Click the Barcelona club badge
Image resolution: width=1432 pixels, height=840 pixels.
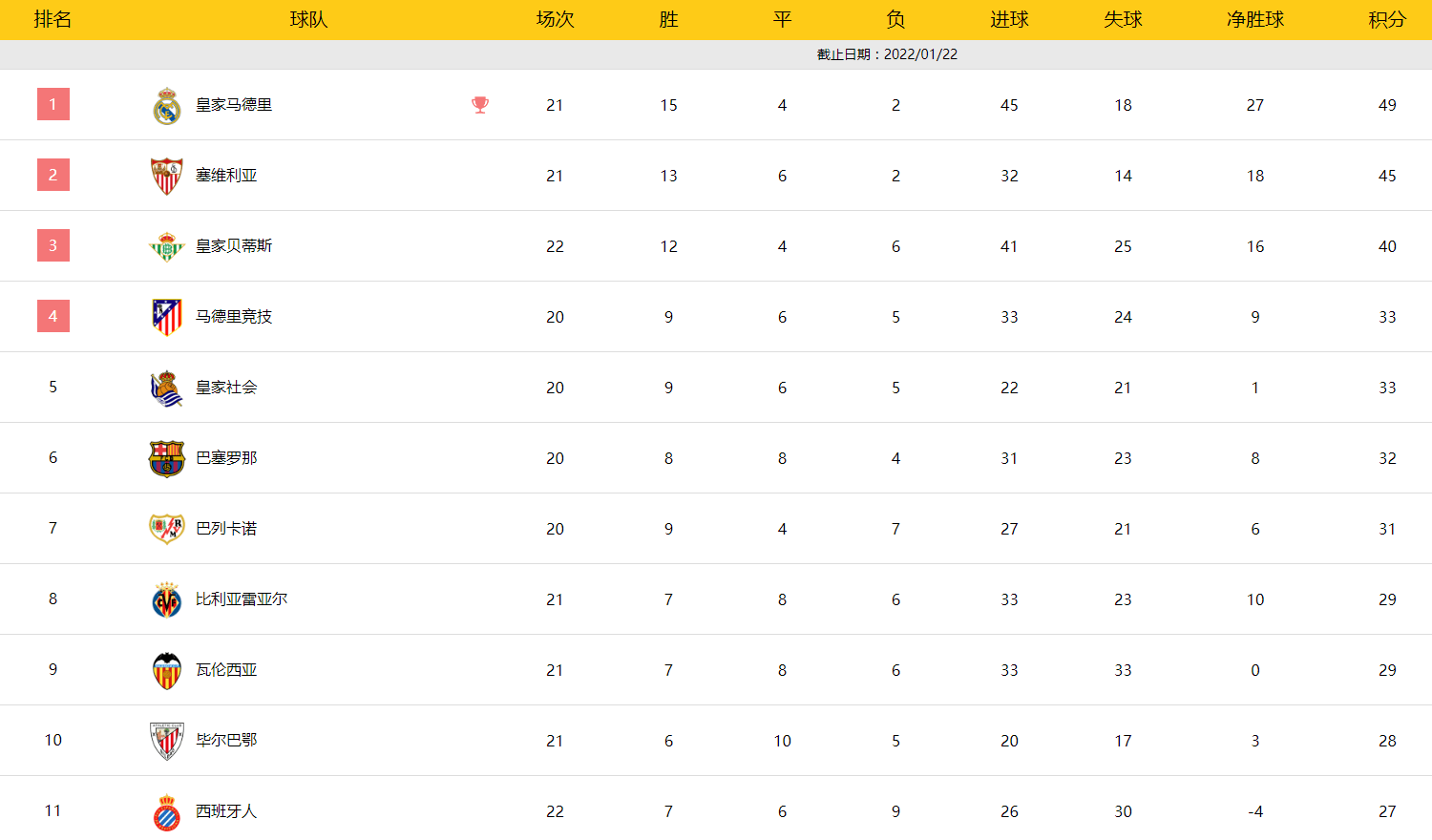click(x=167, y=459)
